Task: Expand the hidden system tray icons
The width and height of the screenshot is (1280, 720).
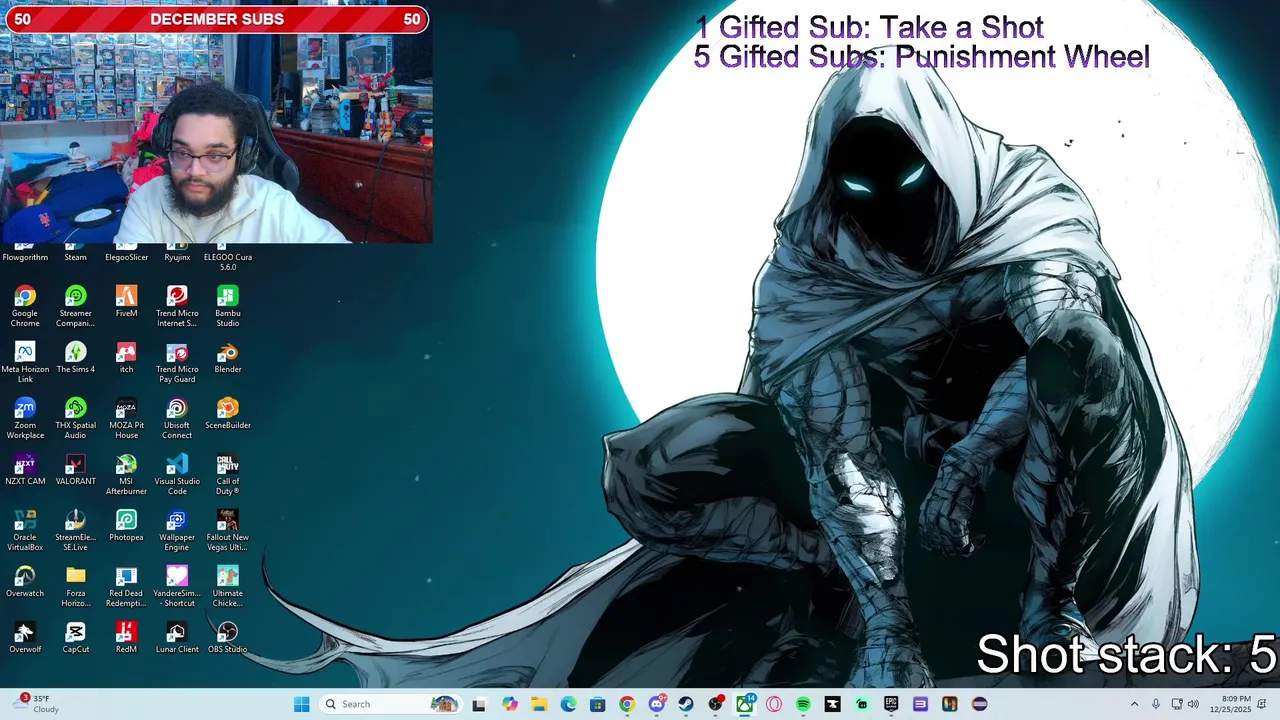Action: click(x=1134, y=704)
